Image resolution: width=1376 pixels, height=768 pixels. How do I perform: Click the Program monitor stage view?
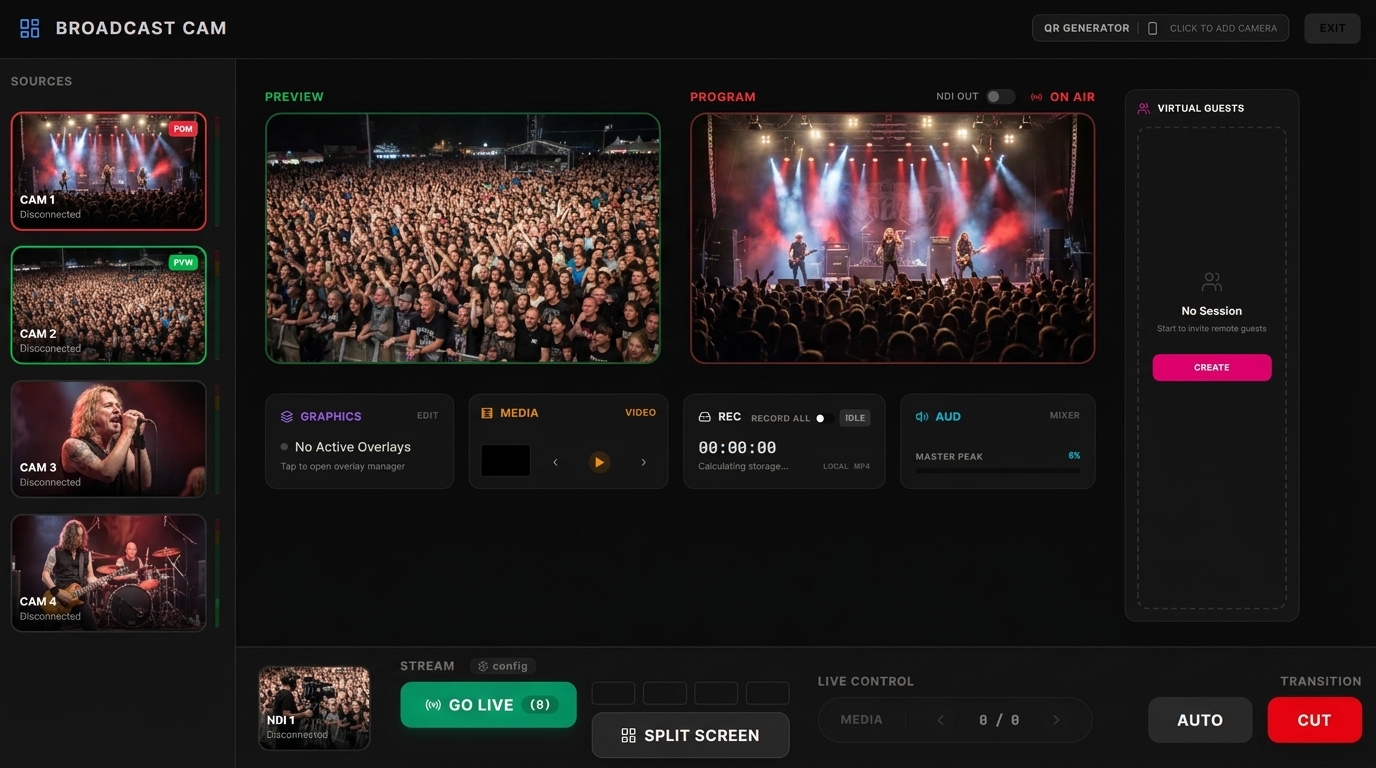893,238
